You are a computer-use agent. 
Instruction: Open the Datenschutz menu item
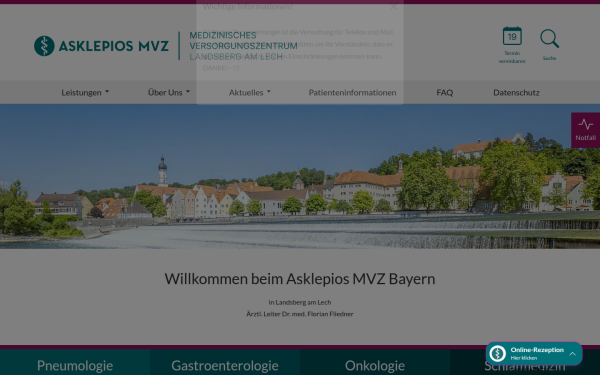516,92
